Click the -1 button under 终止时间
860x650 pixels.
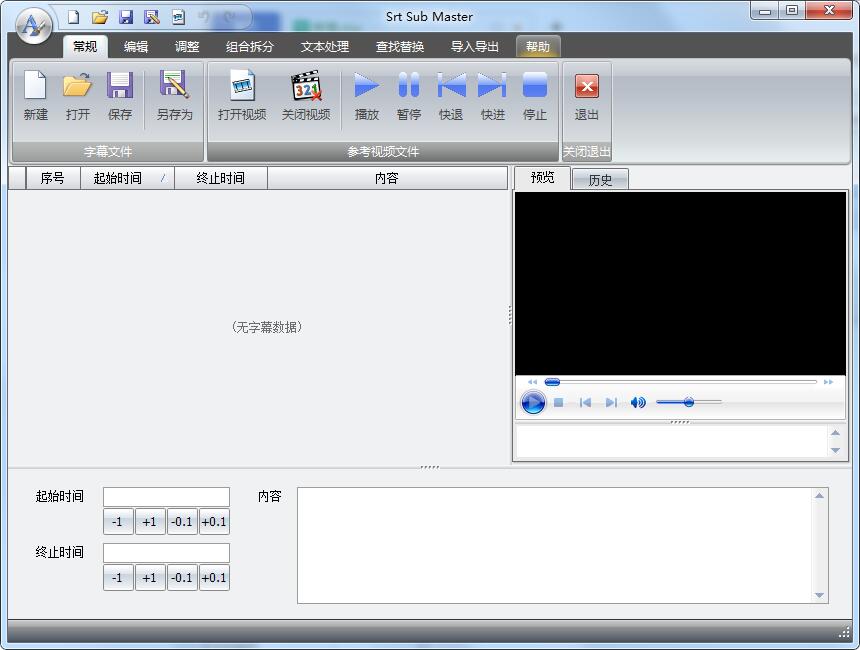tap(118, 578)
